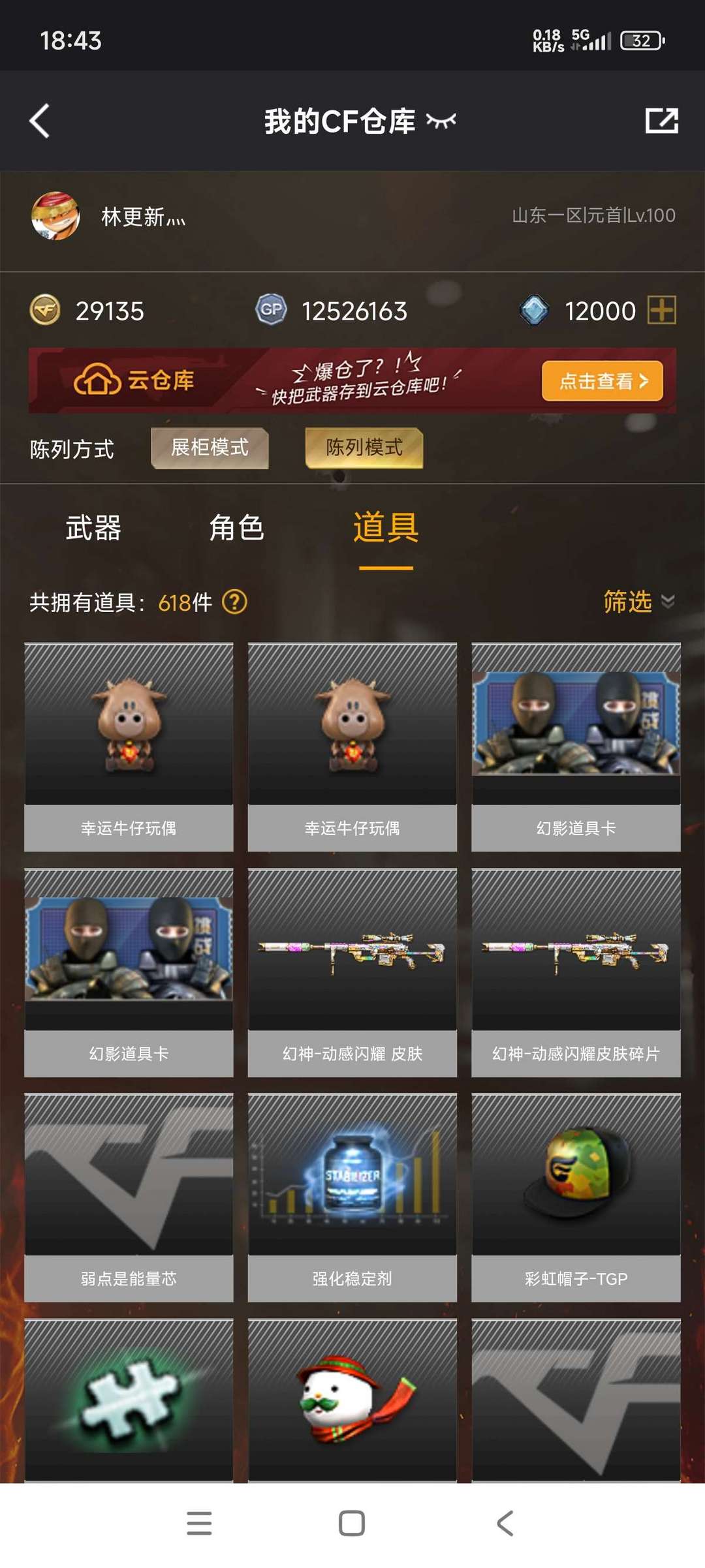Screen dimensions: 705x1568
Task: Click the 点击查看 button on banner
Action: pyautogui.click(x=602, y=381)
